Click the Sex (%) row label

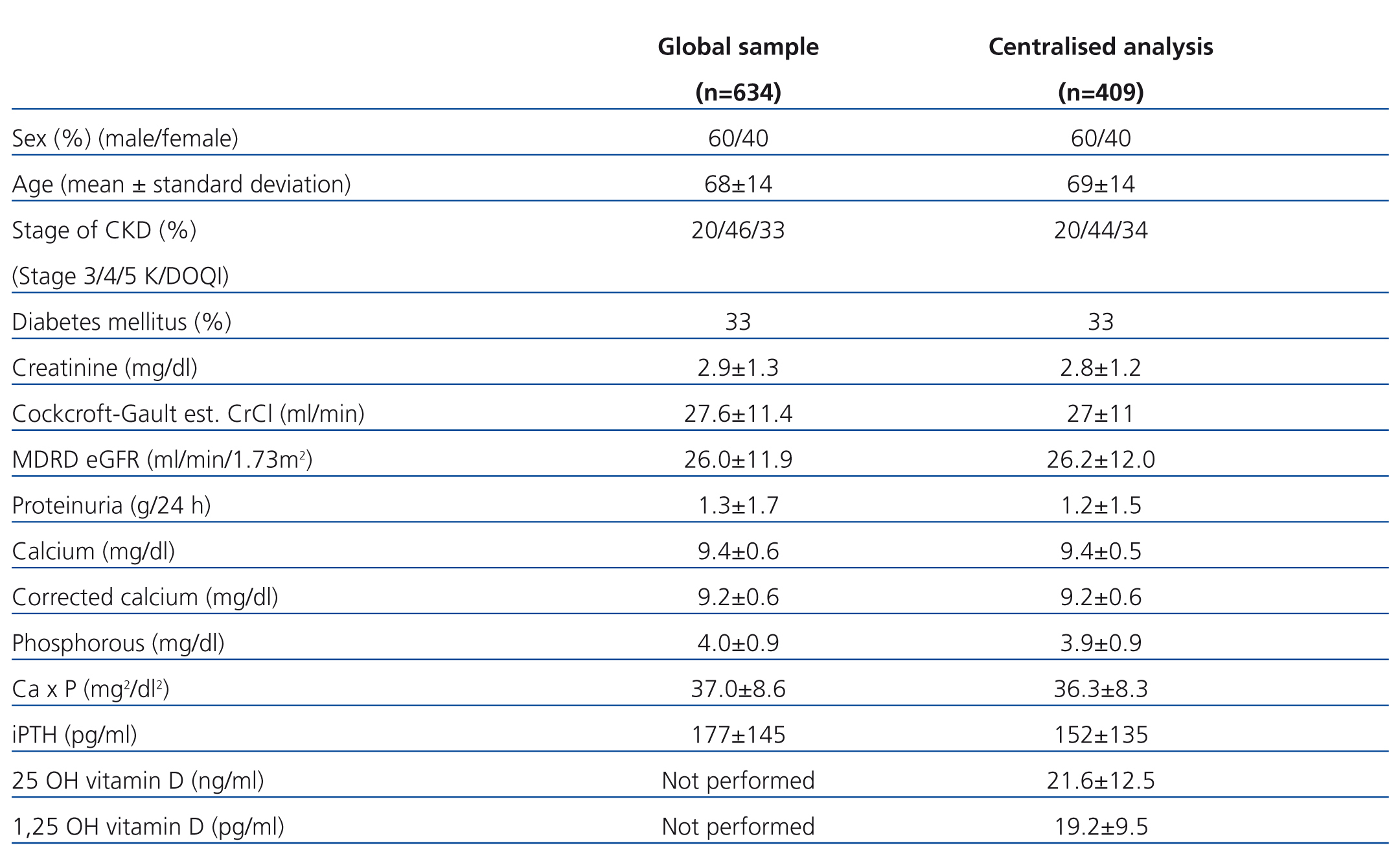(125, 139)
